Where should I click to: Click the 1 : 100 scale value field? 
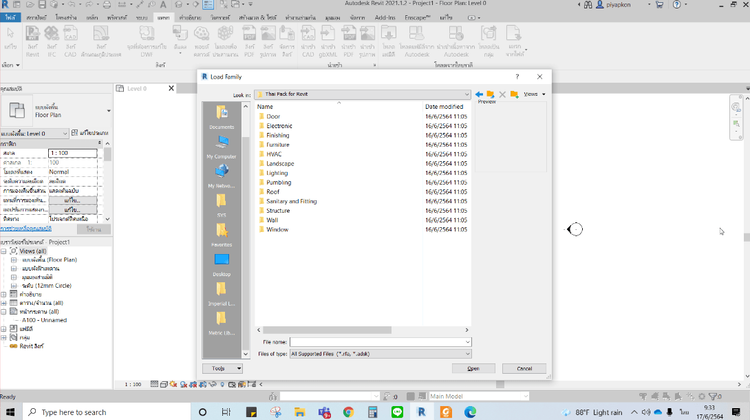point(73,153)
